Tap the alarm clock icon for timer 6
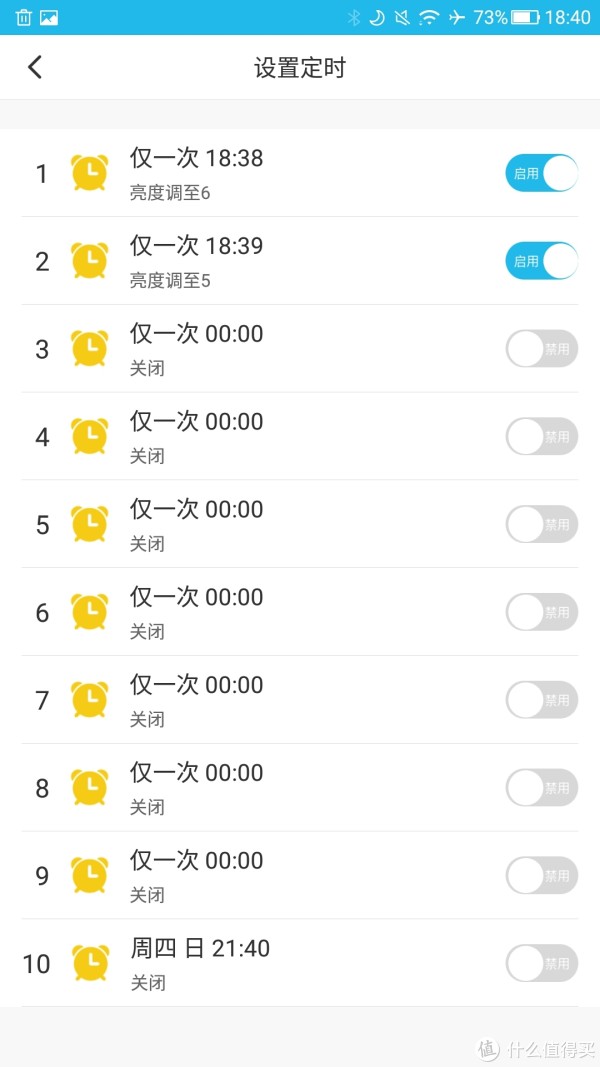This screenshot has width=600, height=1067. (90, 612)
